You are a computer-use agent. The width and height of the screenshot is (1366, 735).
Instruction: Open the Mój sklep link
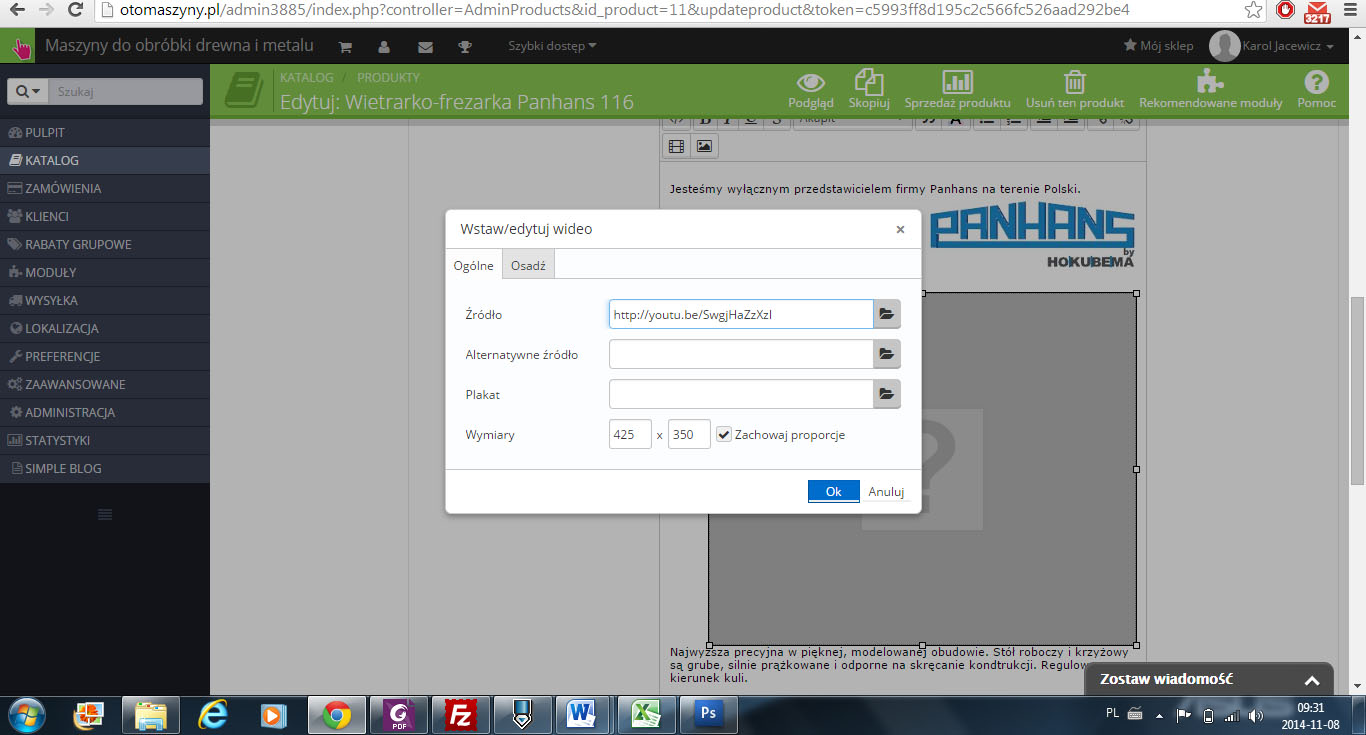[x=1159, y=46]
